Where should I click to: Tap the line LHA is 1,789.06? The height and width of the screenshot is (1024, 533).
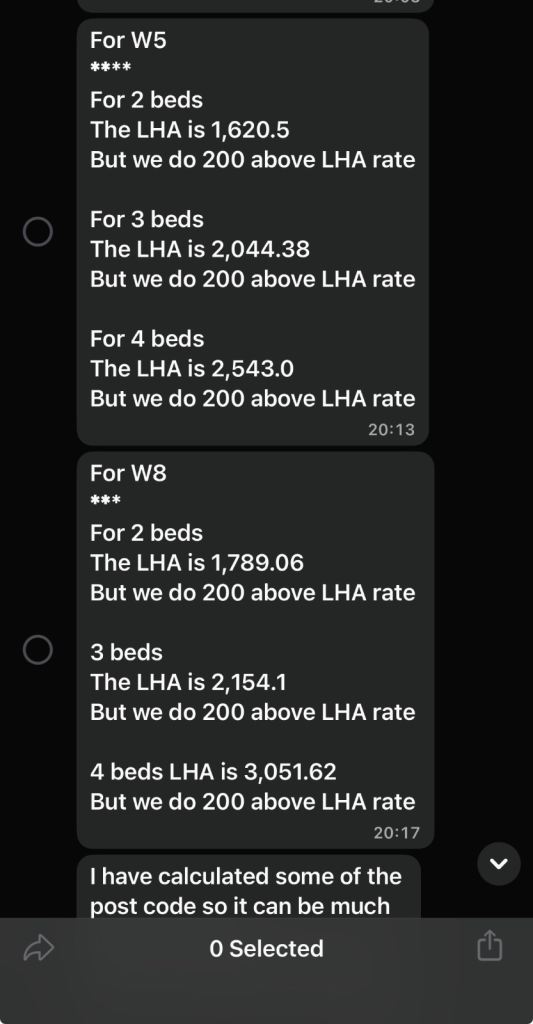click(197, 562)
